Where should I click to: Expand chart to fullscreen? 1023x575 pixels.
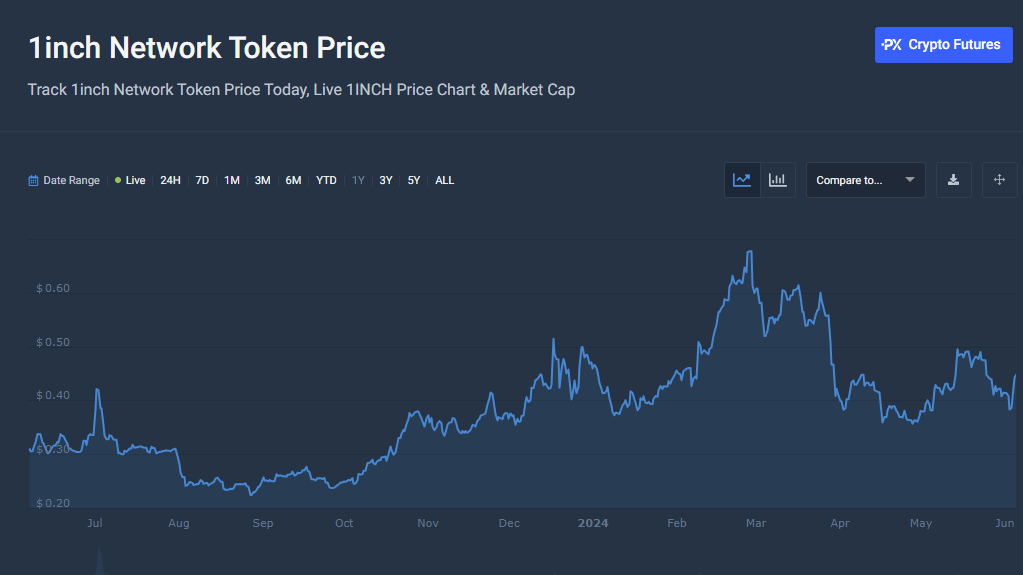pyautogui.click(x=999, y=180)
